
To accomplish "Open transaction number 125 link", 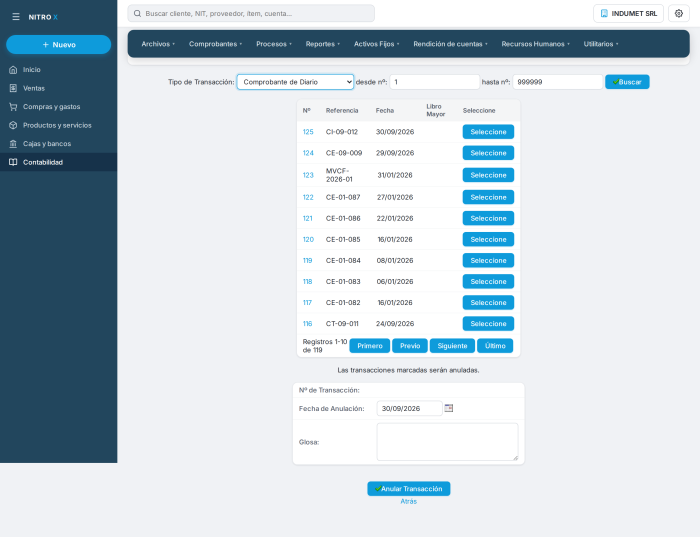I will click(308, 132).
